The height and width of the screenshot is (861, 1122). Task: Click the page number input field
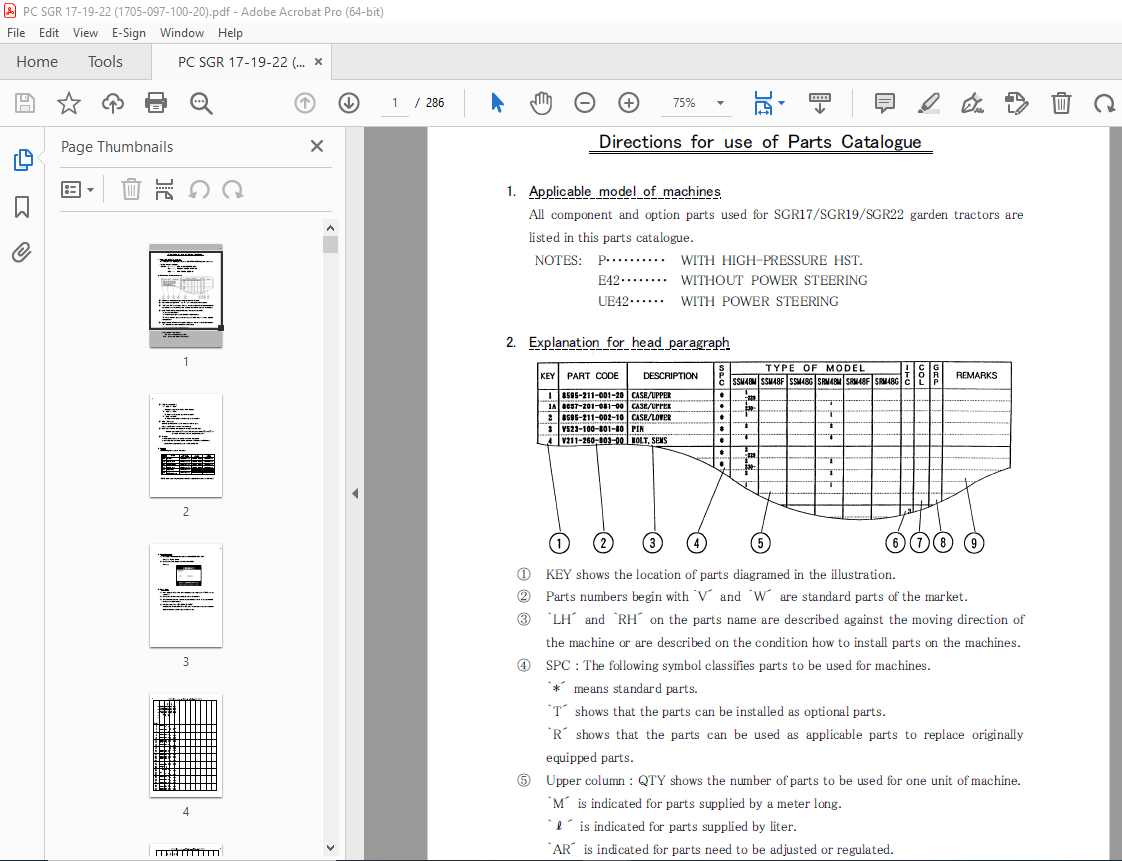tap(394, 103)
